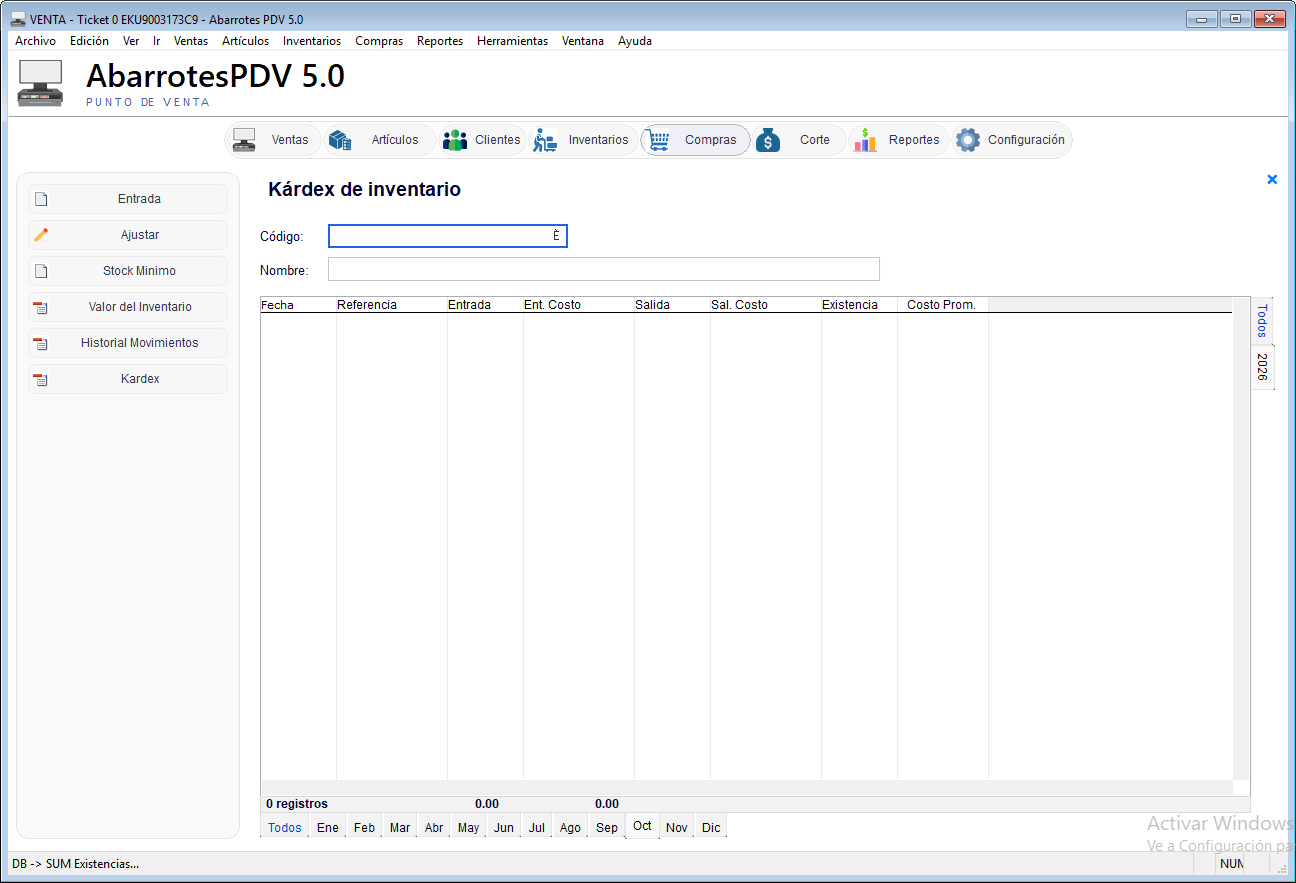
Task: Click the Salida column header
Action: [x=672, y=305]
